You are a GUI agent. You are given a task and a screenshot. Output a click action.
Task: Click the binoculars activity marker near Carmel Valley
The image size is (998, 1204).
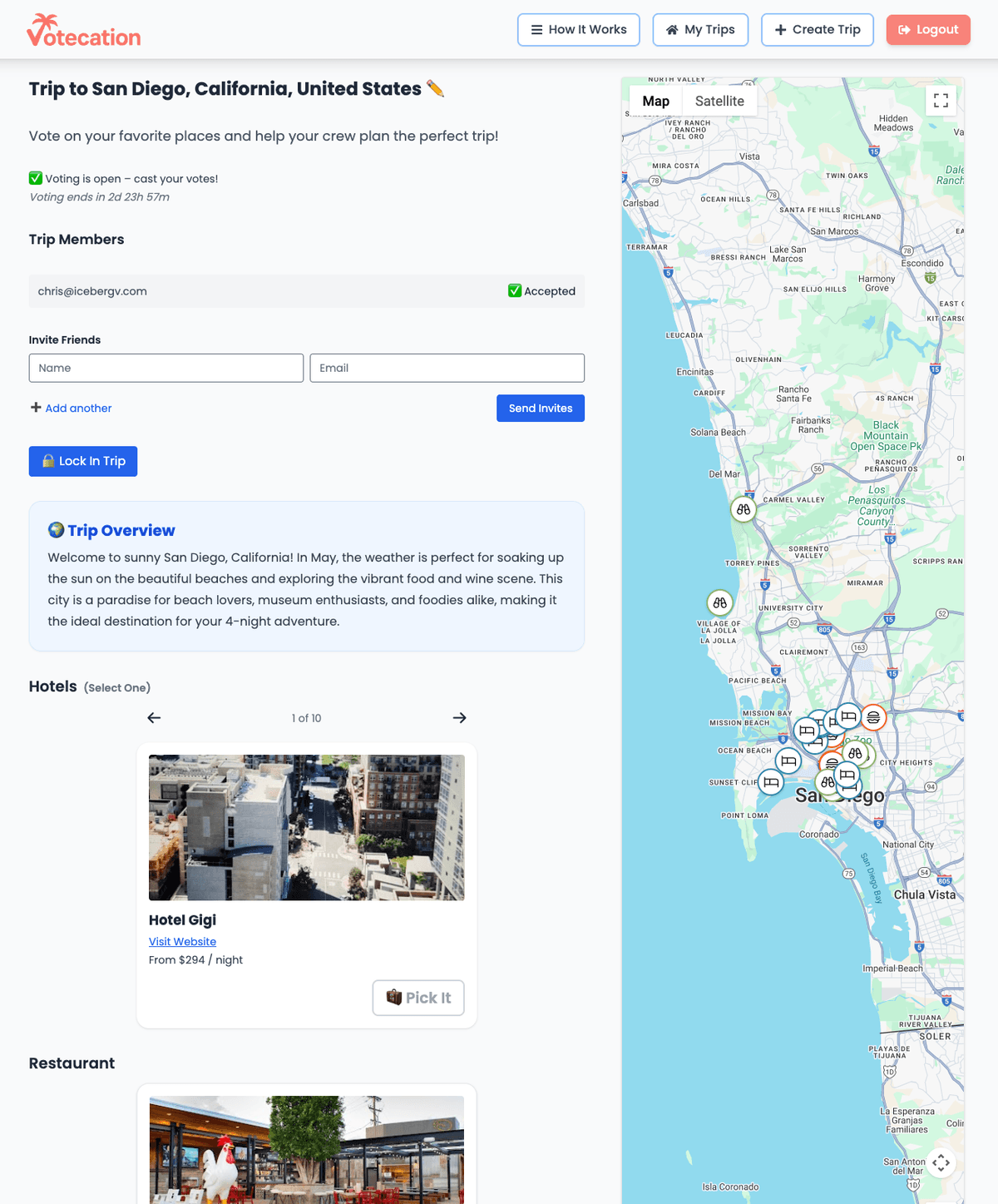[x=743, y=509]
